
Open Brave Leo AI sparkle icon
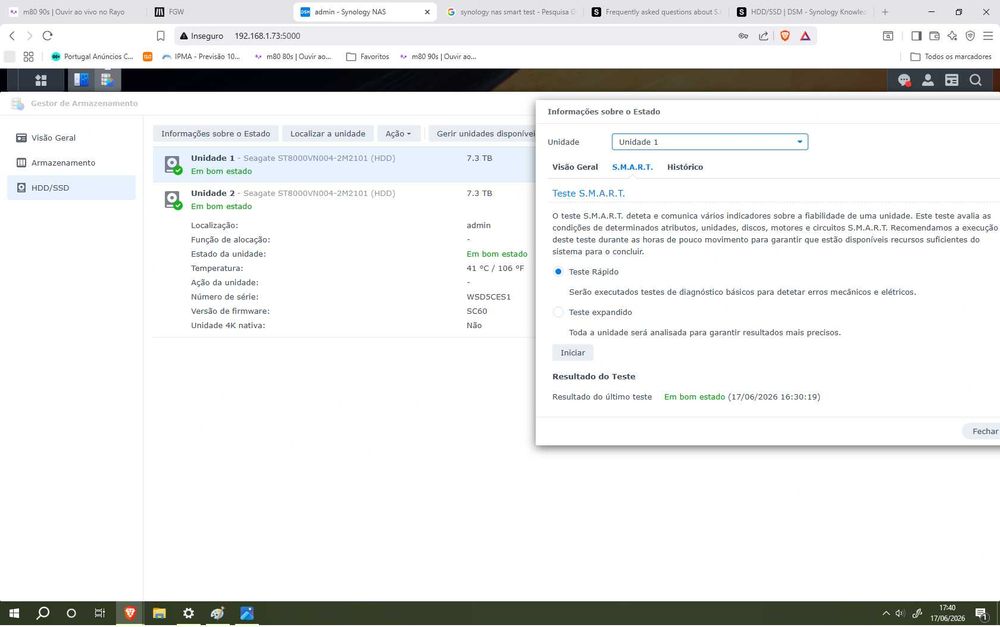pyautogui.click(x=952, y=36)
